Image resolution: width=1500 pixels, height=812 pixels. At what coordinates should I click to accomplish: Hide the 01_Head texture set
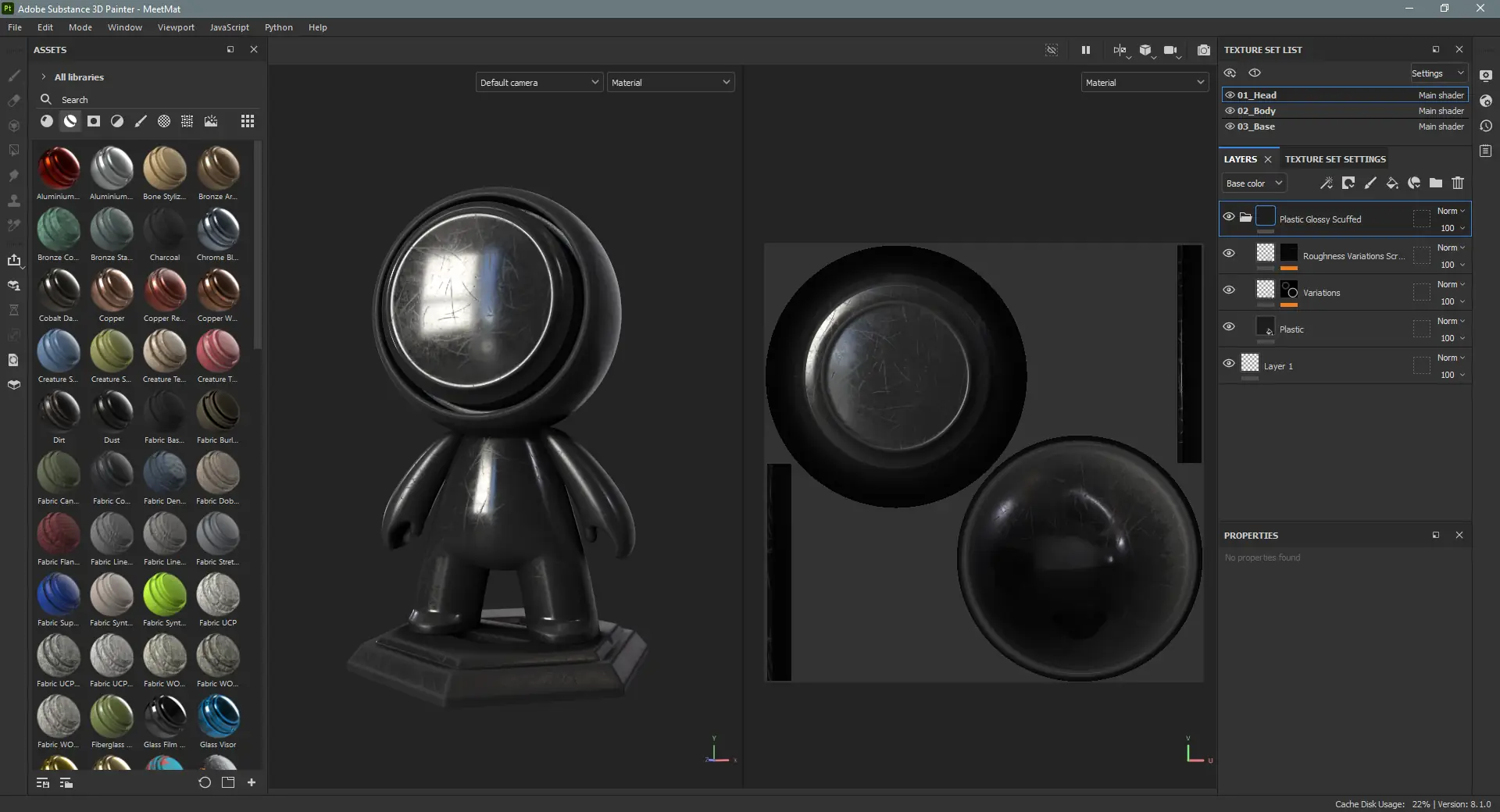1230,95
